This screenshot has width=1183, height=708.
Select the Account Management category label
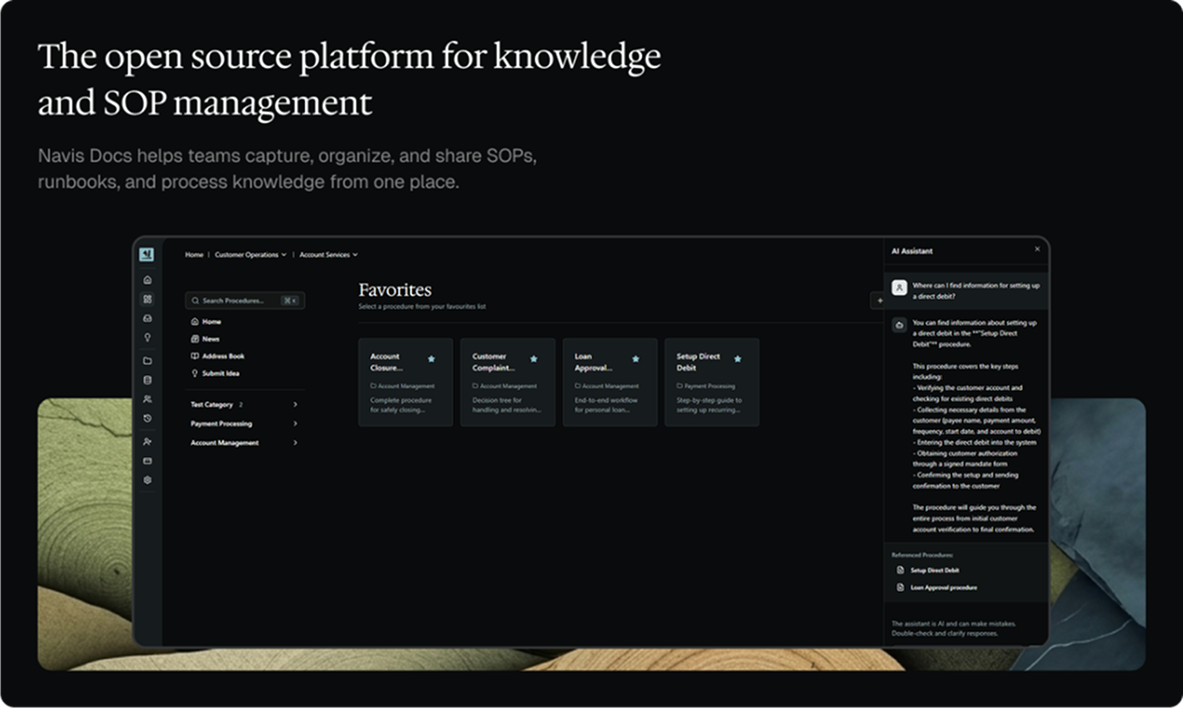coord(224,443)
